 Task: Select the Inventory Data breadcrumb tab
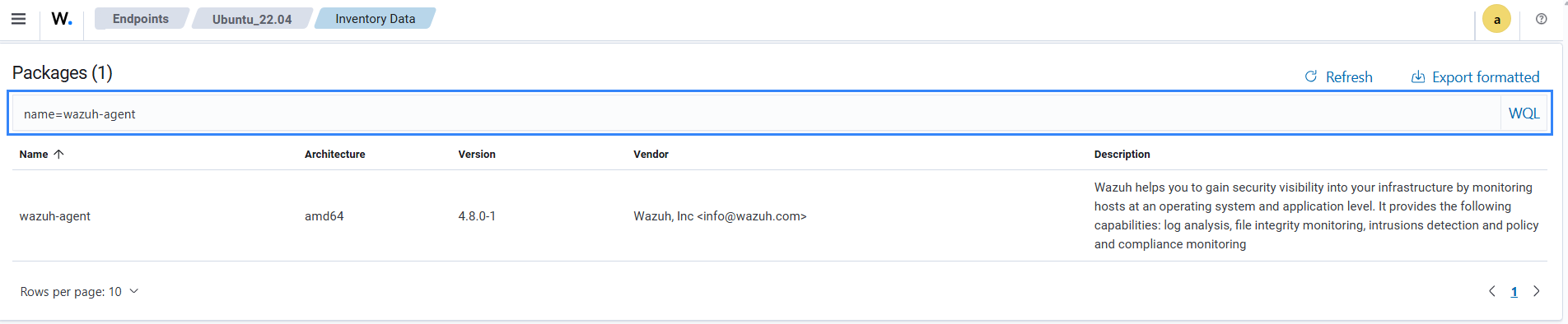tap(375, 18)
